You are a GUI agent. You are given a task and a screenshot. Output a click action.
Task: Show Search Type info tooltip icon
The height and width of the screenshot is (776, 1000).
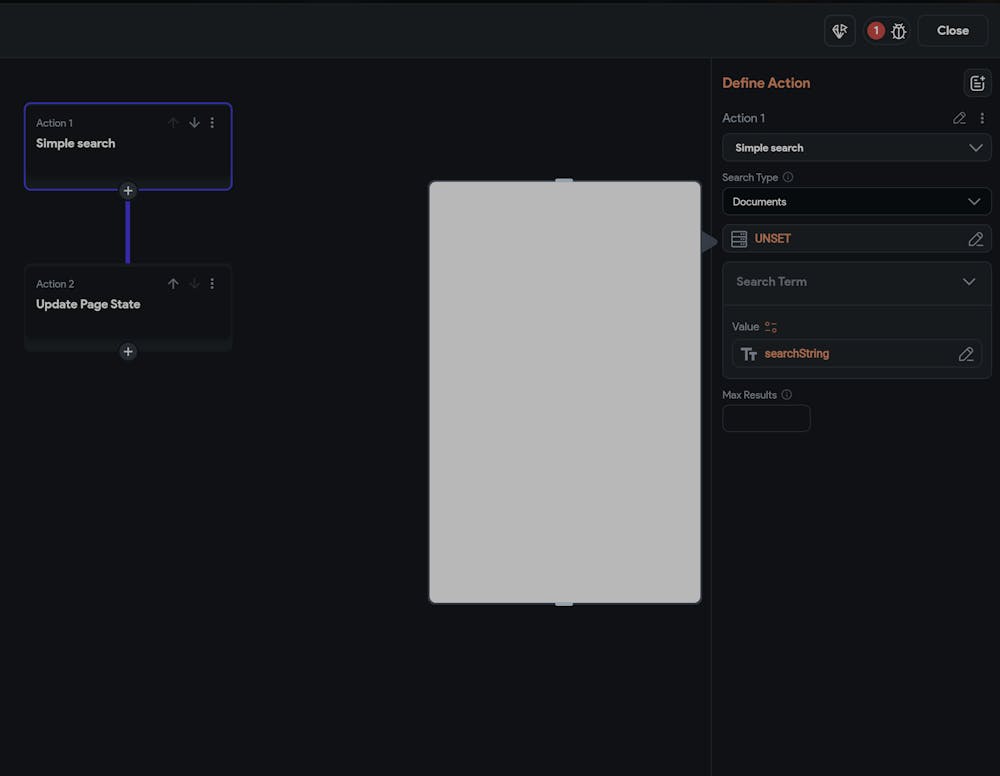[x=788, y=177]
